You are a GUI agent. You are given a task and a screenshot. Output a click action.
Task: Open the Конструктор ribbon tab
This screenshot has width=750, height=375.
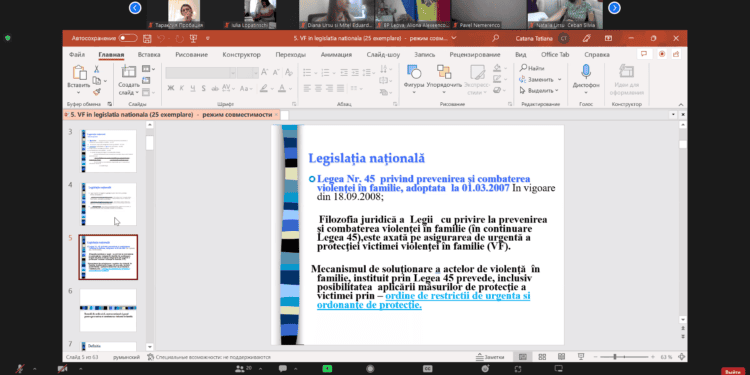(x=242, y=55)
